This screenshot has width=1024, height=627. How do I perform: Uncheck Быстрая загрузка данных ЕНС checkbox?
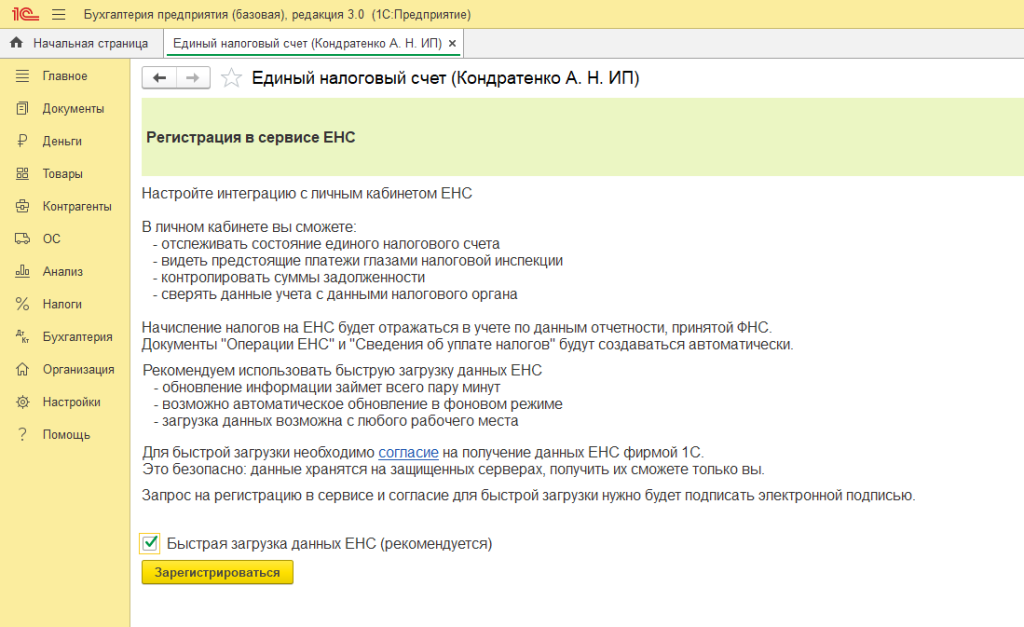pos(150,543)
